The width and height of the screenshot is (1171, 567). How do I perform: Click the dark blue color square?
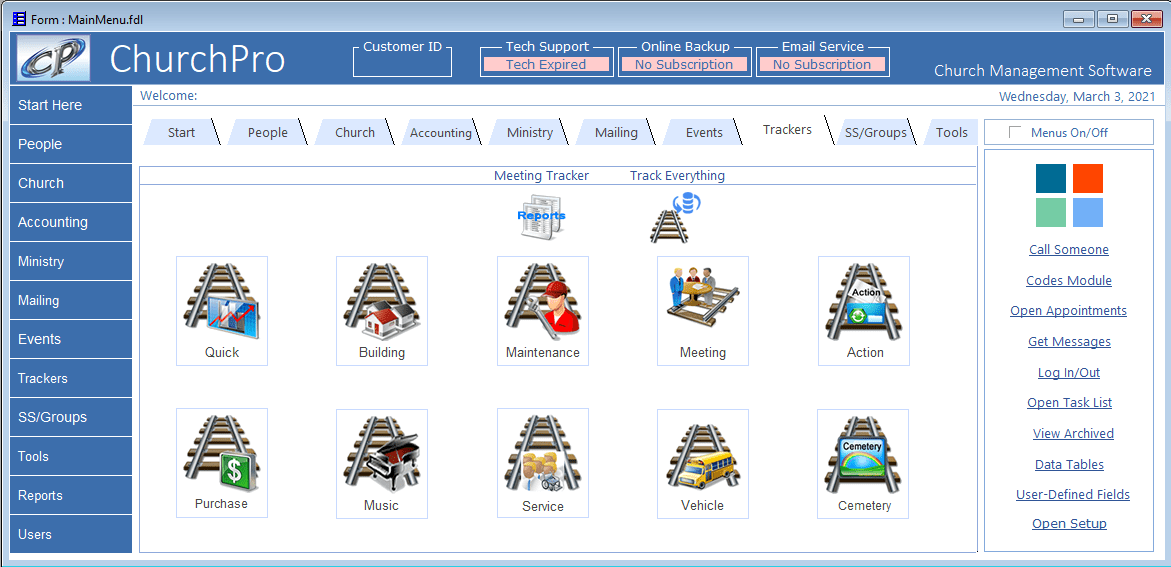(x=1050, y=179)
